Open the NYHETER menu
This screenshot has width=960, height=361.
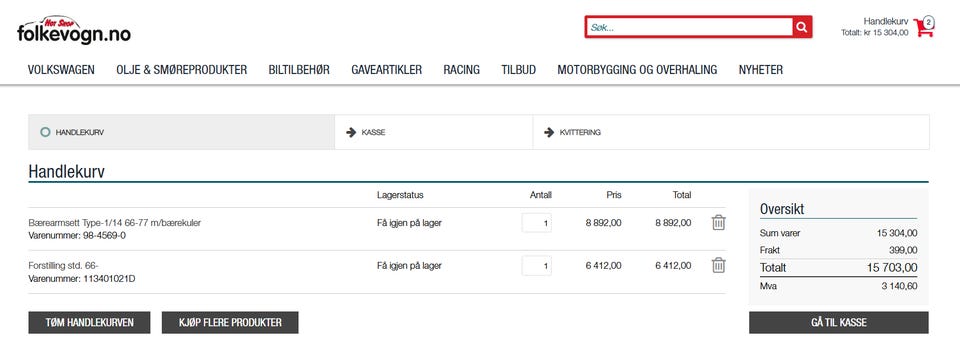(x=761, y=70)
